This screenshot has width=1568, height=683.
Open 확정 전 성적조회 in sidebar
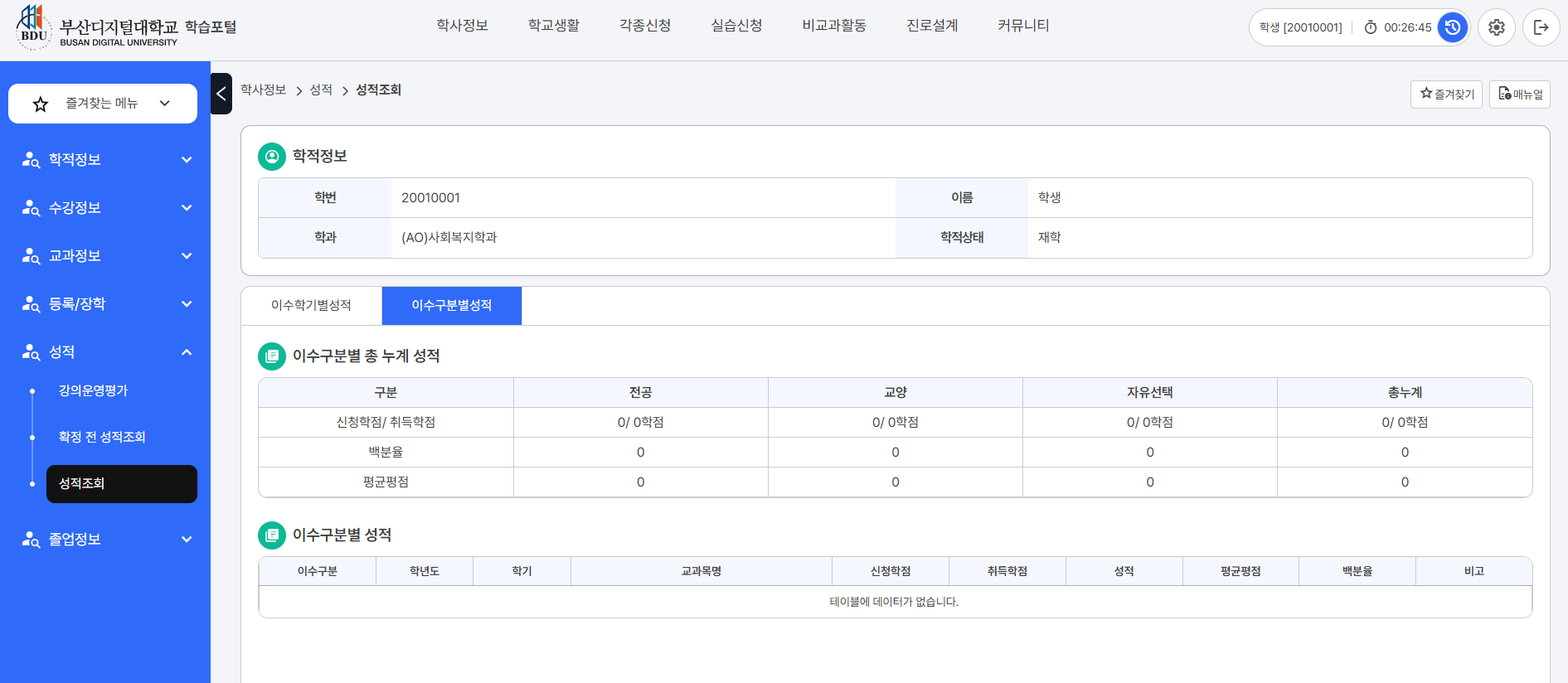[102, 437]
